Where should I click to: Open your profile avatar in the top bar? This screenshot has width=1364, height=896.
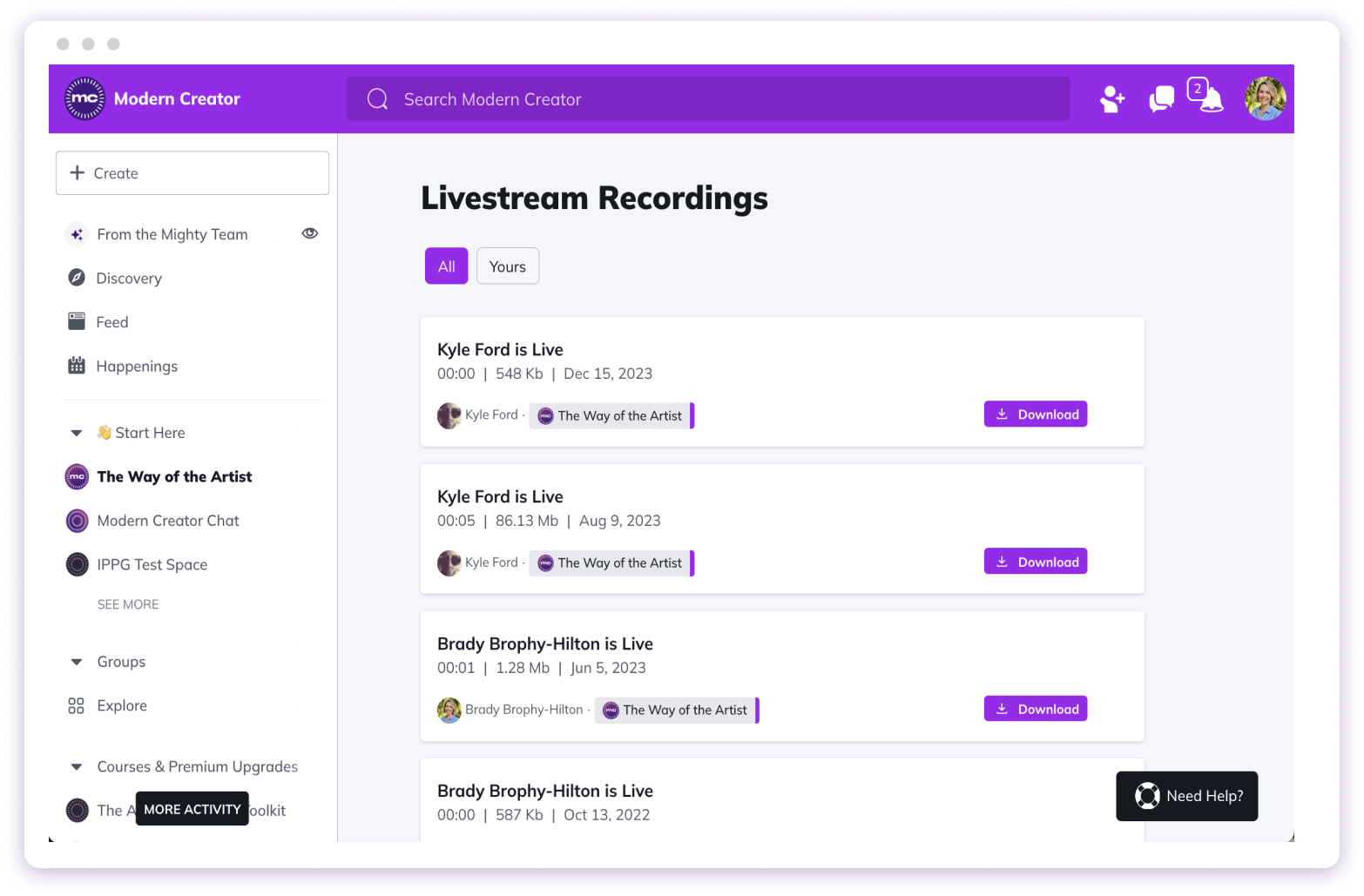pos(1265,98)
